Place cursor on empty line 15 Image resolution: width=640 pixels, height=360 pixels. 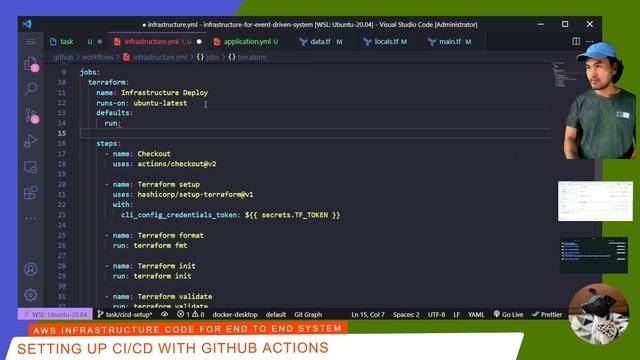point(314,133)
